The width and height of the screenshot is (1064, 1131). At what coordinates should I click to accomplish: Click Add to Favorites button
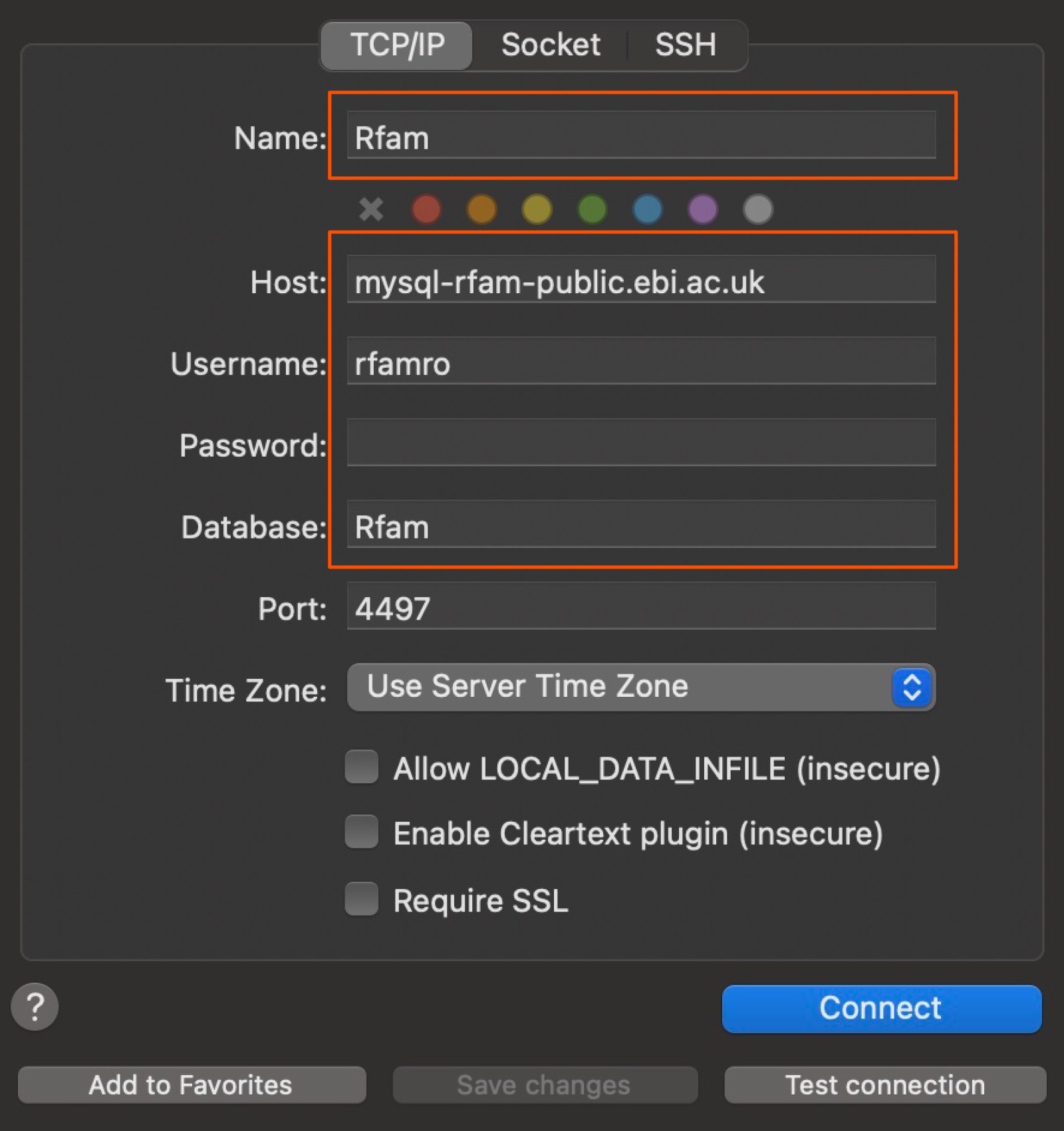click(x=192, y=1085)
